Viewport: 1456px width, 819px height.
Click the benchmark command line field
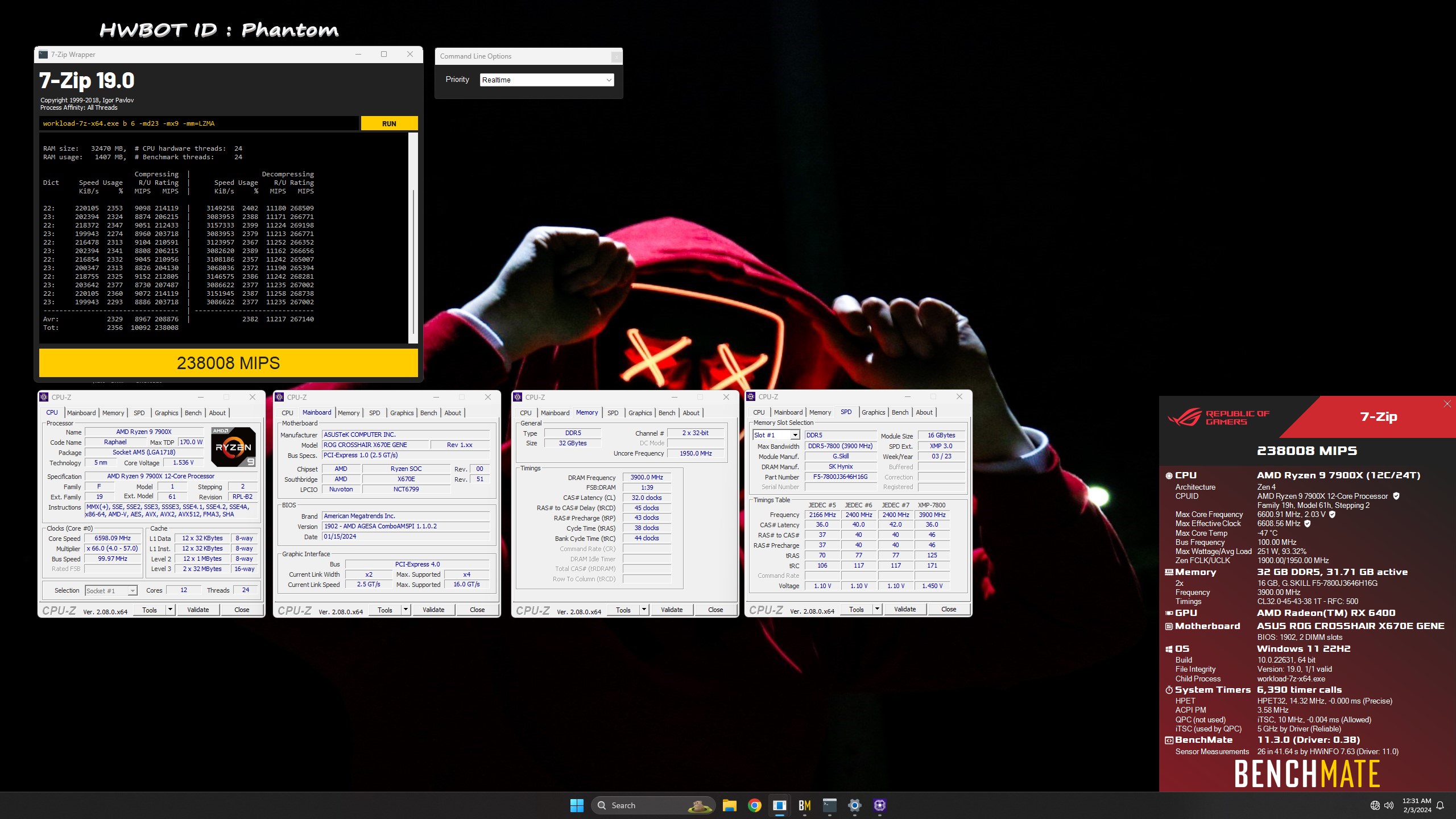pyautogui.click(x=199, y=123)
